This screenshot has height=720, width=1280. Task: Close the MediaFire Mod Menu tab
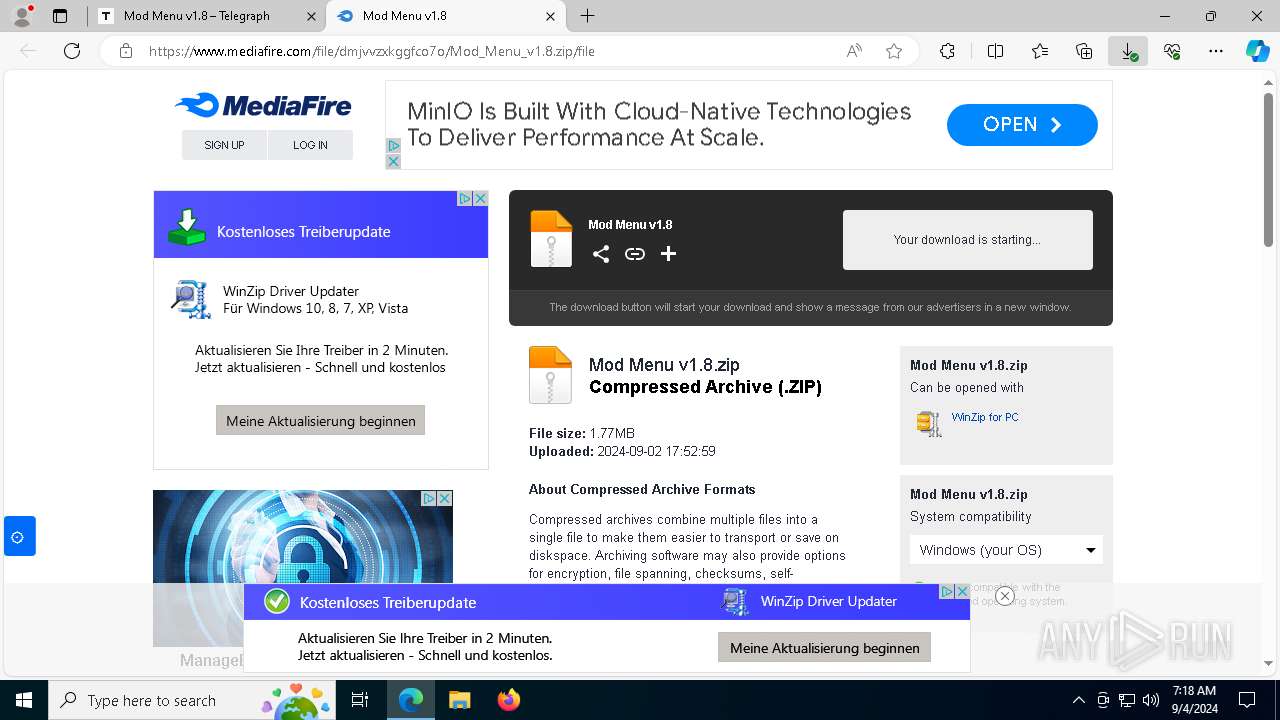[x=550, y=16]
